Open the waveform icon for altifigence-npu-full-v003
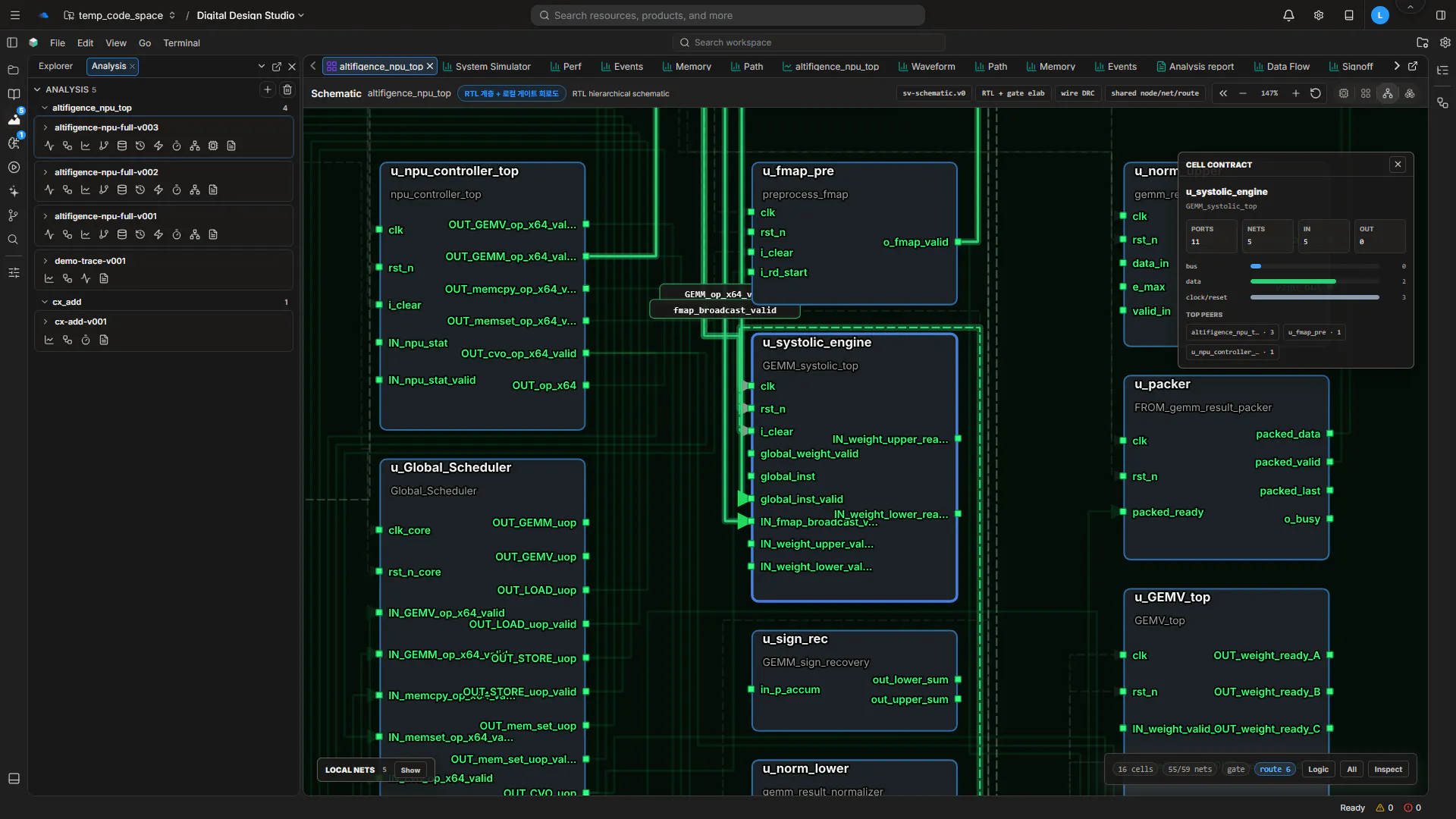1456x819 pixels. tap(49, 146)
